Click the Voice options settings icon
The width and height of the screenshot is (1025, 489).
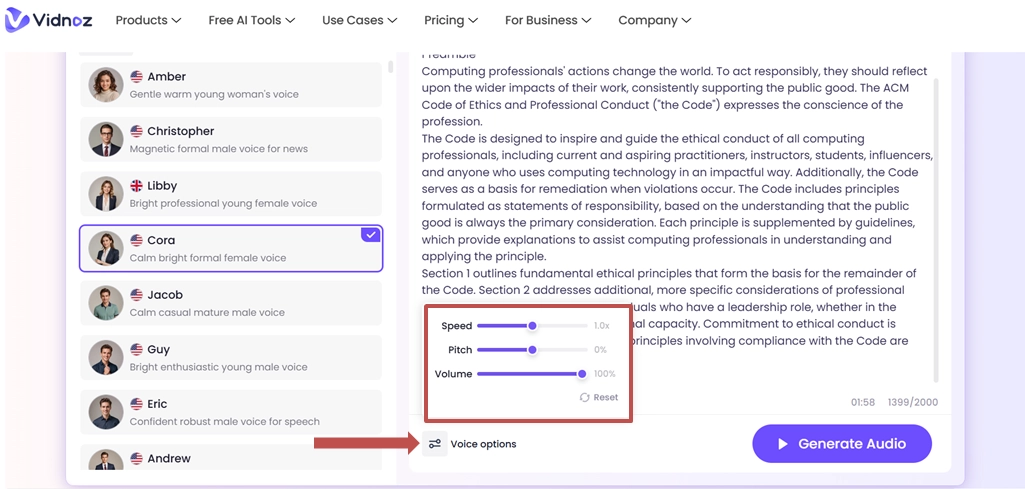coord(435,444)
